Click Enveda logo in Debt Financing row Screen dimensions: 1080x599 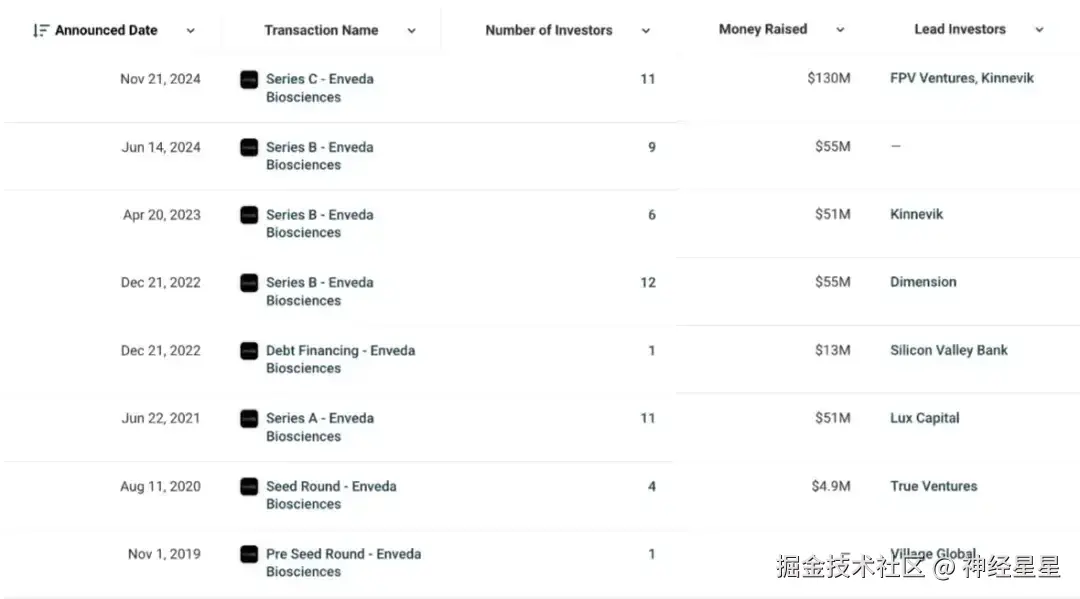click(x=249, y=351)
